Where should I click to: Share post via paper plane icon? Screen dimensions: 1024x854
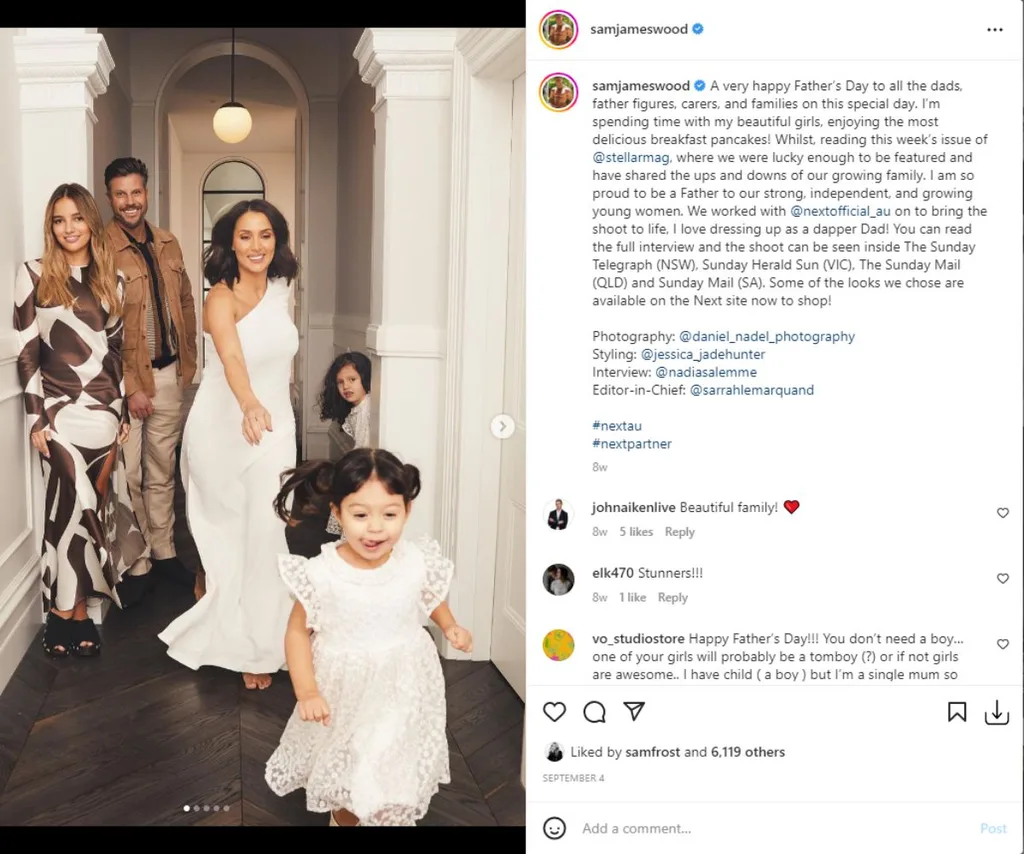click(x=634, y=711)
